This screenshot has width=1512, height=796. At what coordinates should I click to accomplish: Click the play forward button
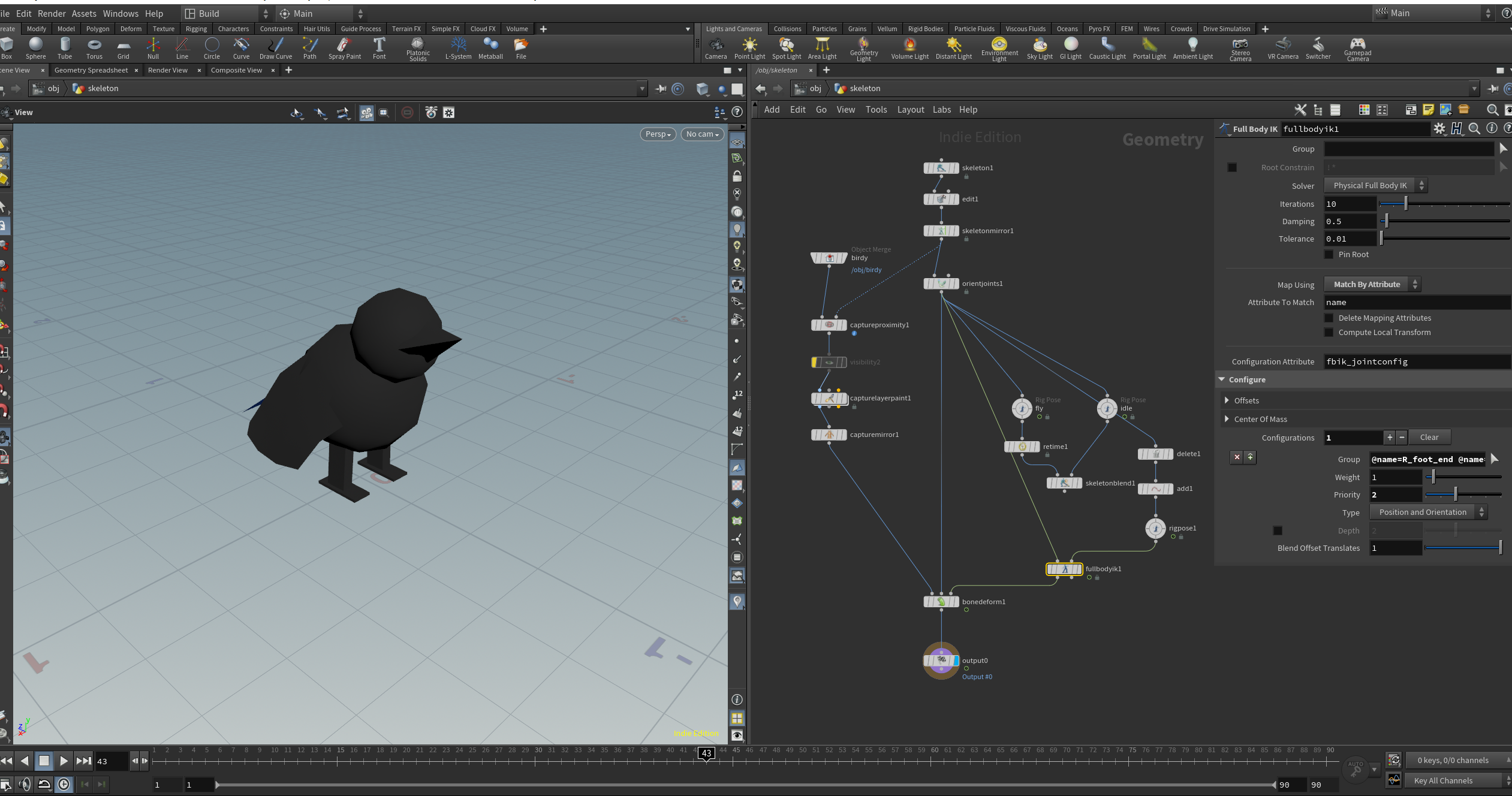point(64,761)
